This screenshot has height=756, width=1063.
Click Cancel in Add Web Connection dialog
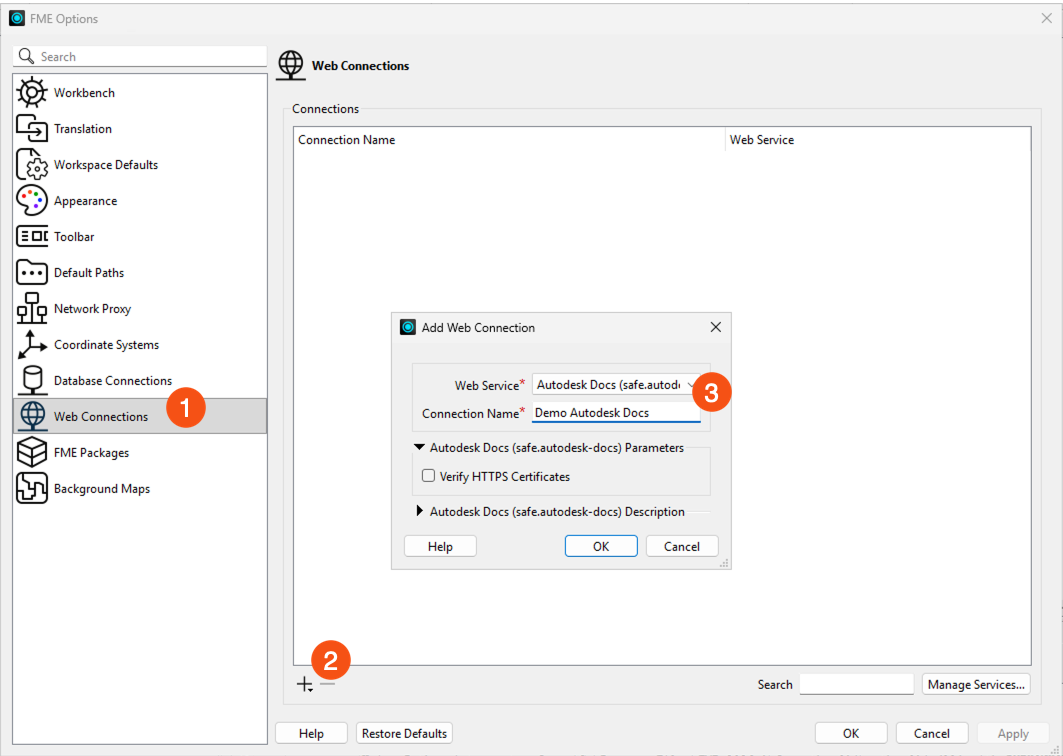pyautogui.click(x=681, y=546)
